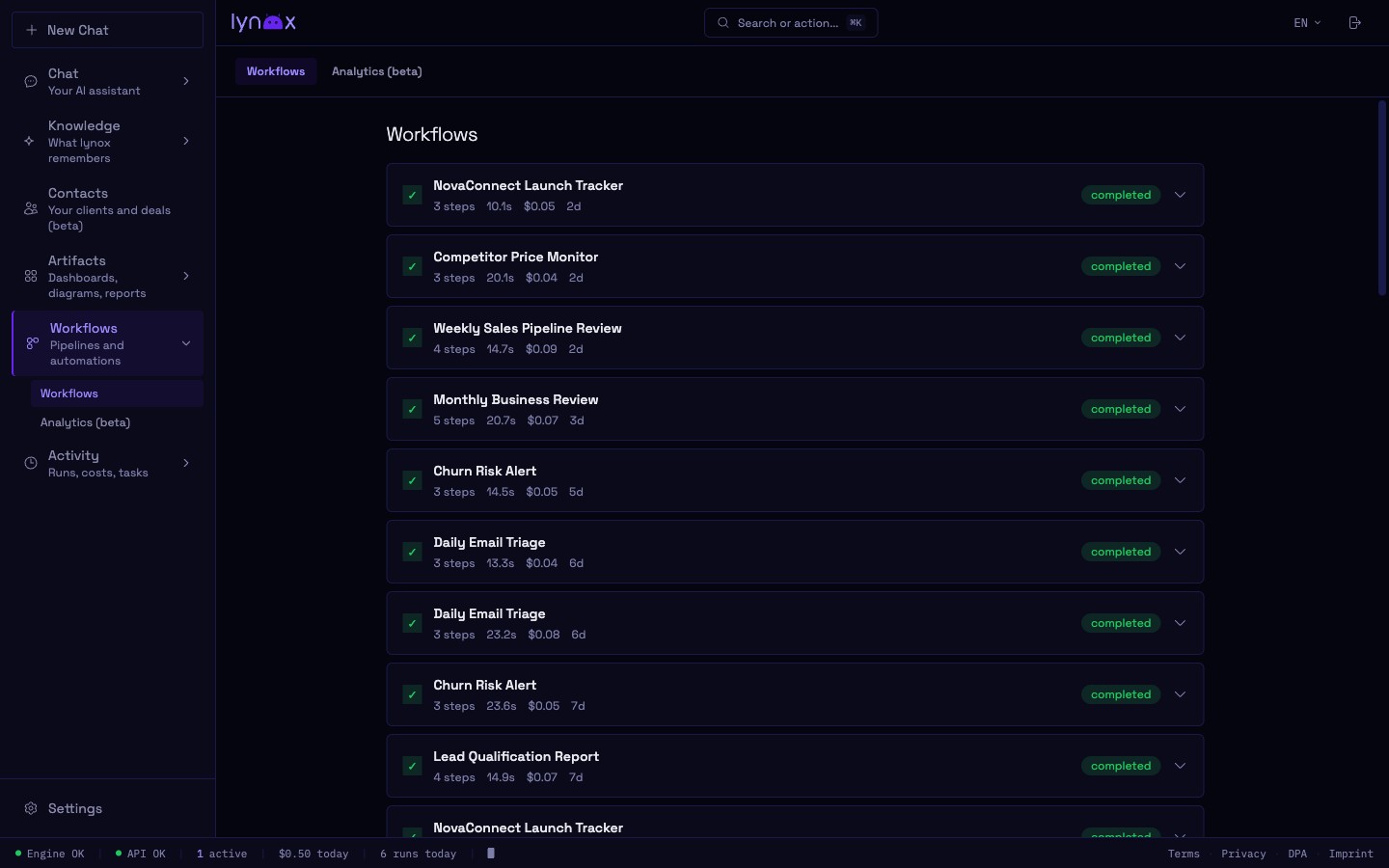Click the logout icon top right

tap(1354, 21)
